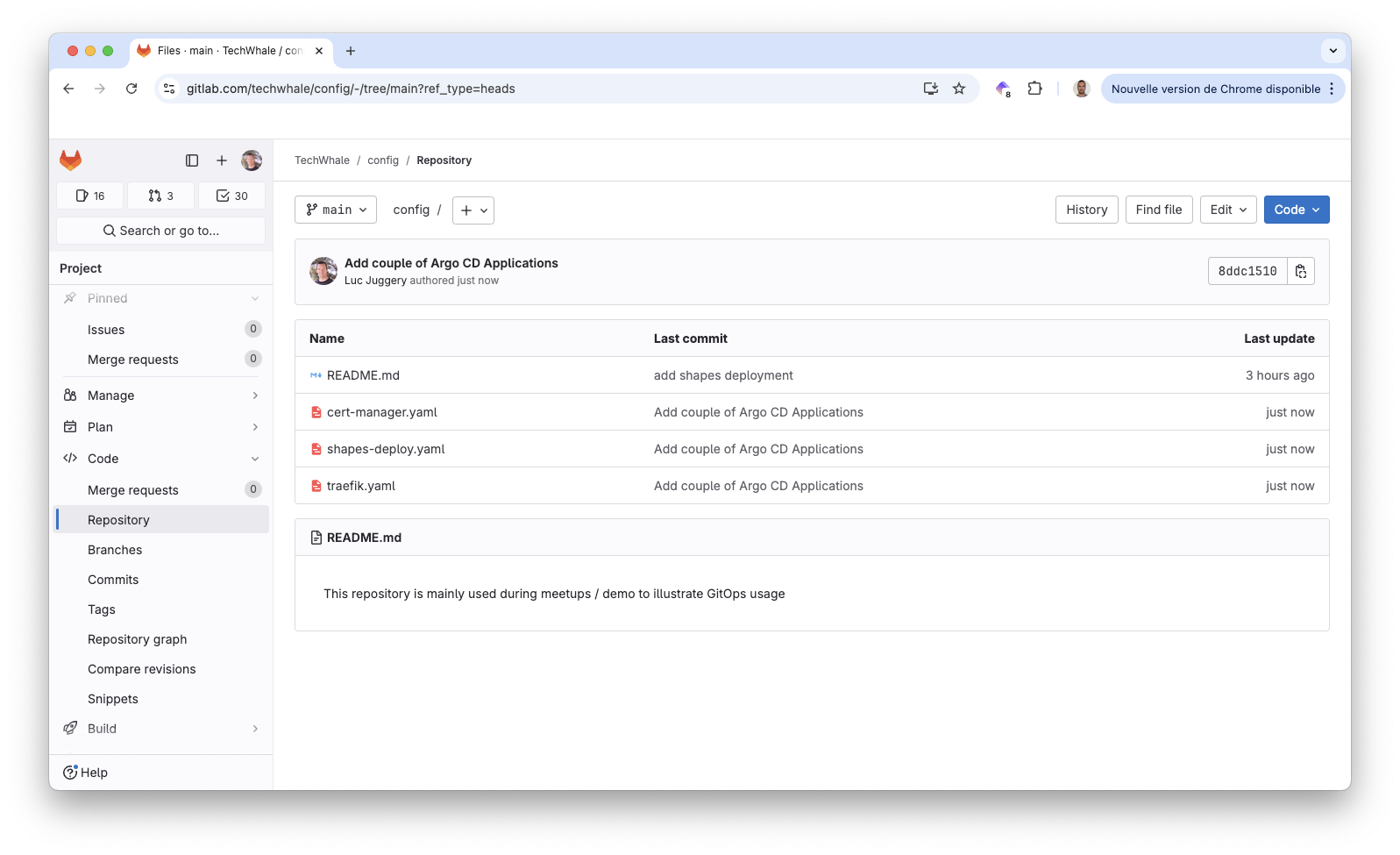Click the install app icon in address bar
The height and width of the screenshot is (855, 1400).
pyautogui.click(x=931, y=89)
